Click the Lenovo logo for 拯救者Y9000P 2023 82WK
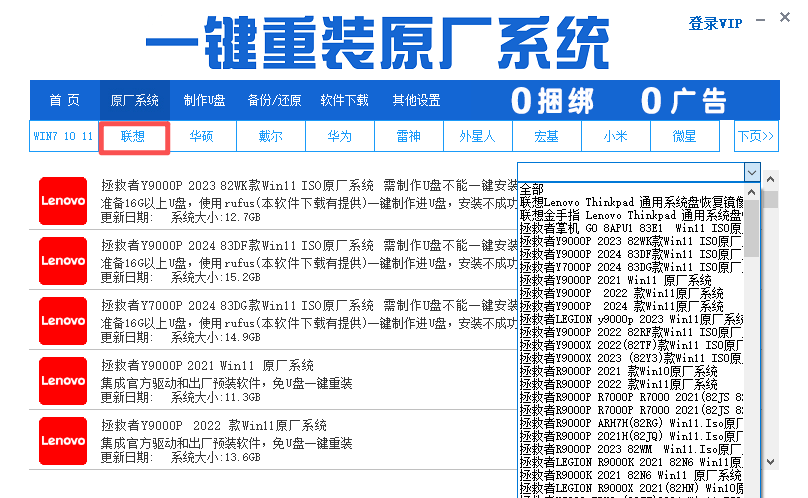Image resolution: width=808 pixels, height=498 pixels. pyautogui.click(x=63, y=201)
